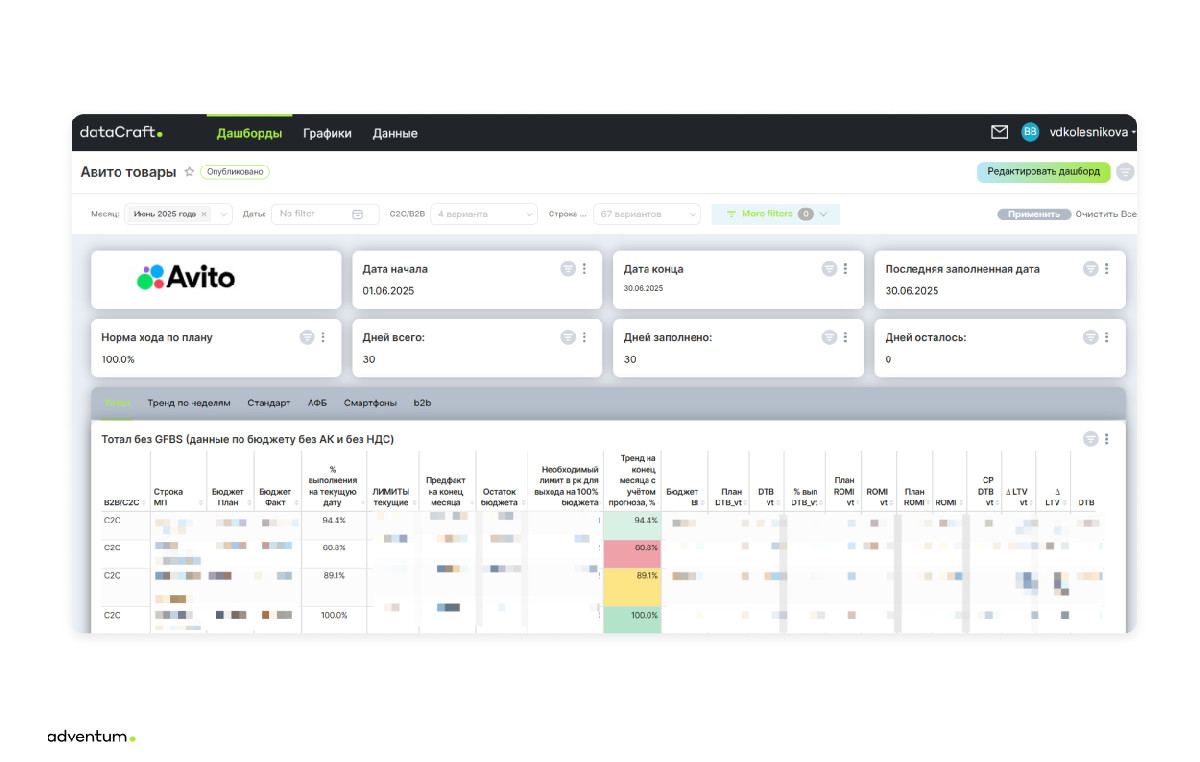Click filter icon on Дата начала card
1200x762 pixels.
coord(568,269)
